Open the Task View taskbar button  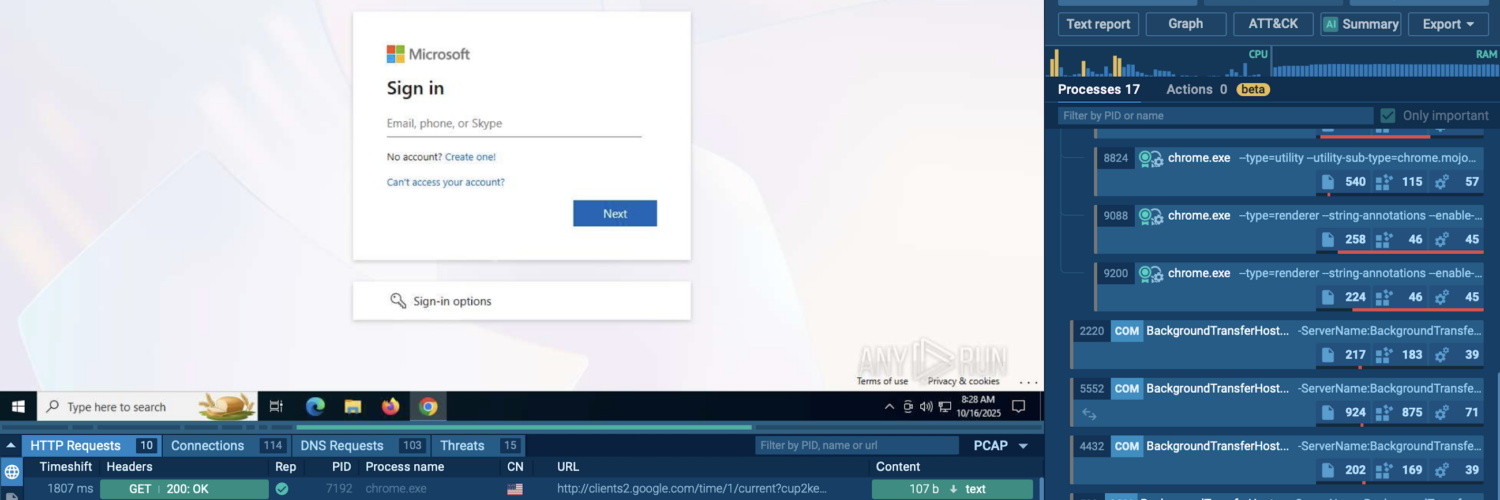277,406
